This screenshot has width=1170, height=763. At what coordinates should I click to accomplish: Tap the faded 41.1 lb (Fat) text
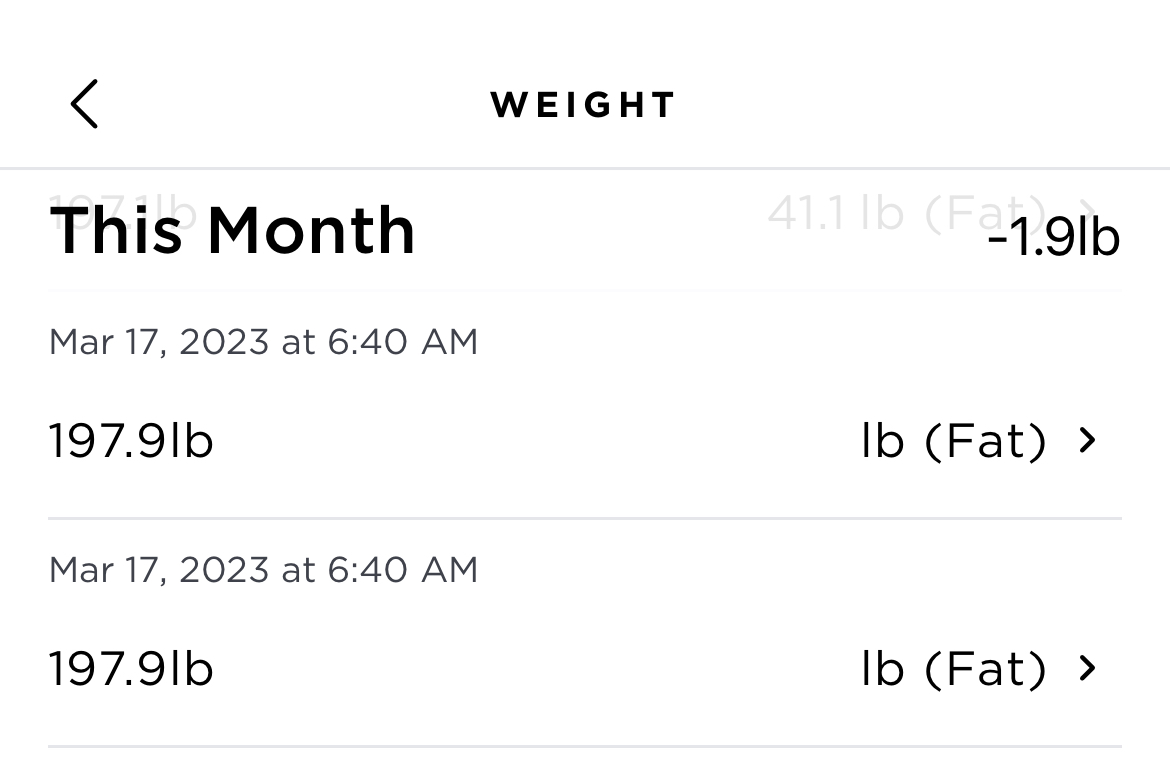[x=880, y=211]
